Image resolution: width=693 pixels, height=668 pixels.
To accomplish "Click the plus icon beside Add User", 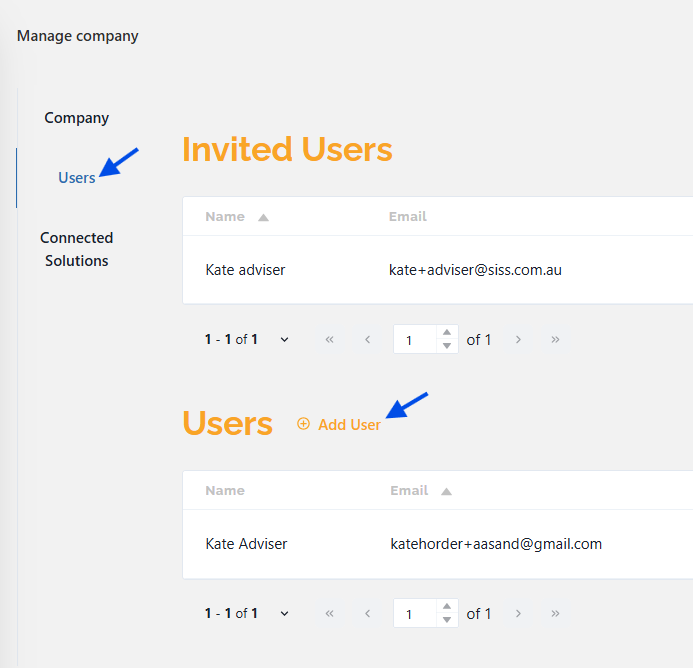I will (304, 424).
